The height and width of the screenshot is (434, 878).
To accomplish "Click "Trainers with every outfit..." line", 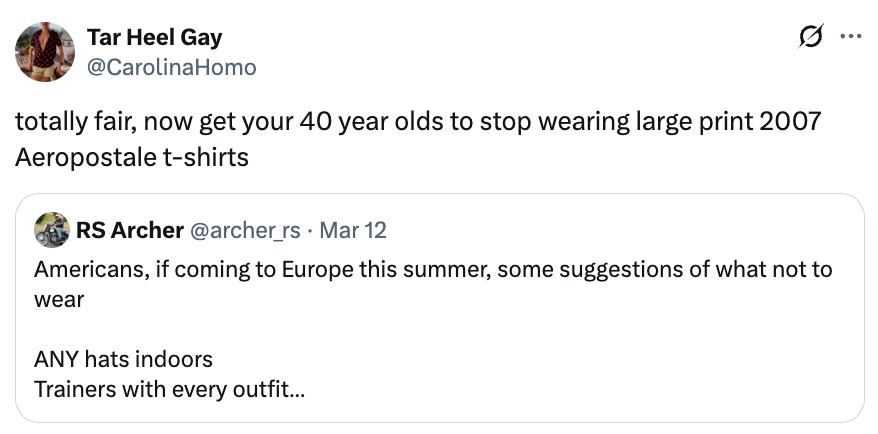I will 170,389.
